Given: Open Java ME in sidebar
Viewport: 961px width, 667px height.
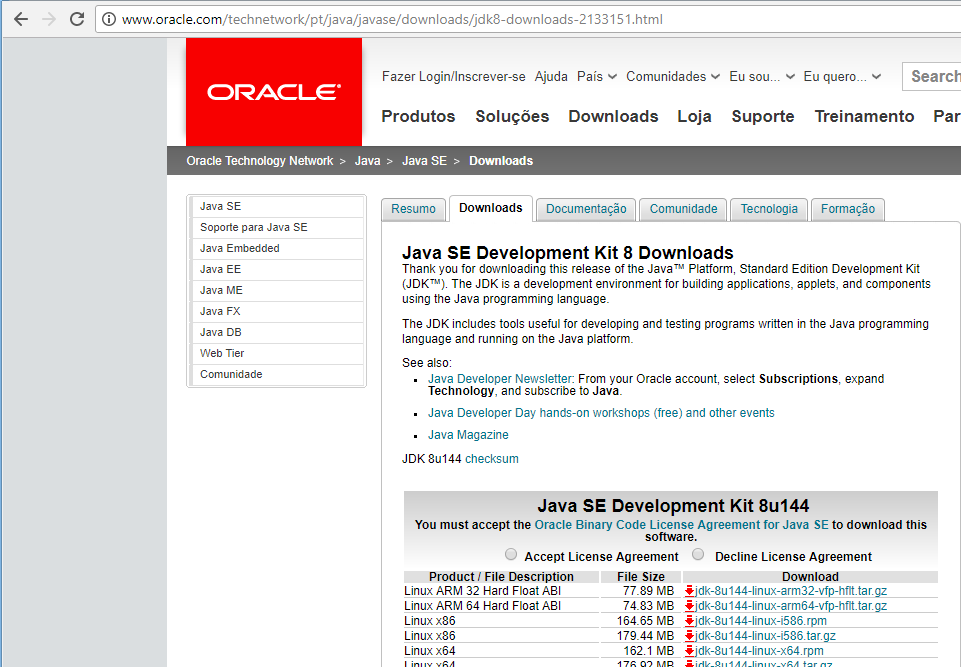Looking at the screenshot, I should [277, 291].
